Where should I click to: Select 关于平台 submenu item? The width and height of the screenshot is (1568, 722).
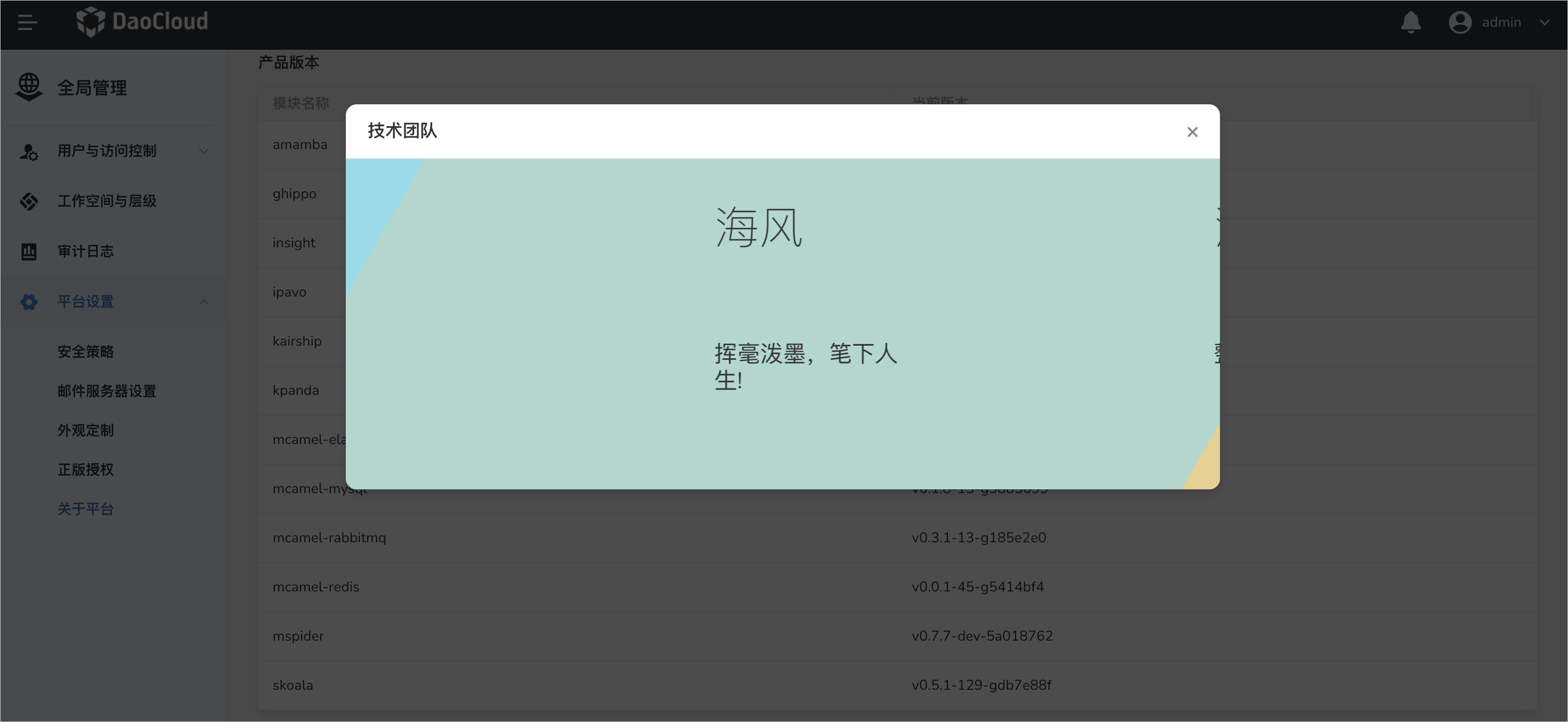pyautogui.click(x=86, y=509)
